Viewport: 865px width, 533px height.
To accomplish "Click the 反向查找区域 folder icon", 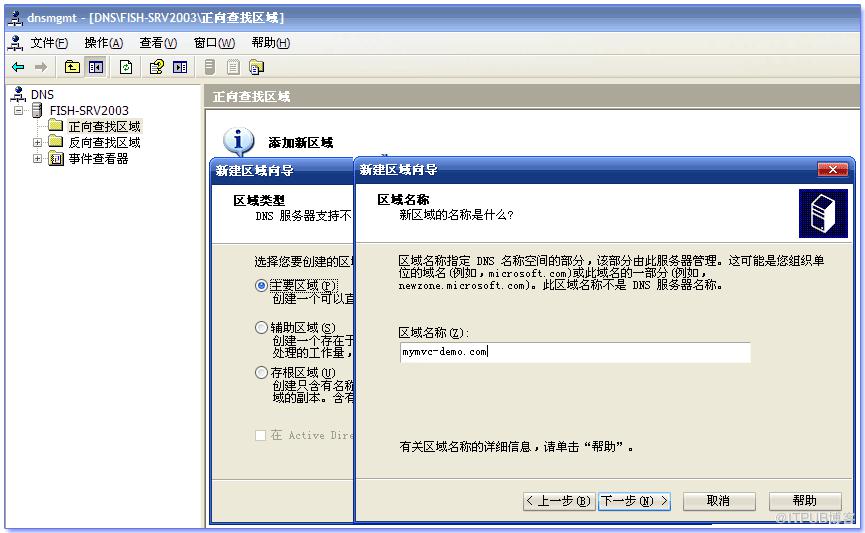I will click(56, 142).
